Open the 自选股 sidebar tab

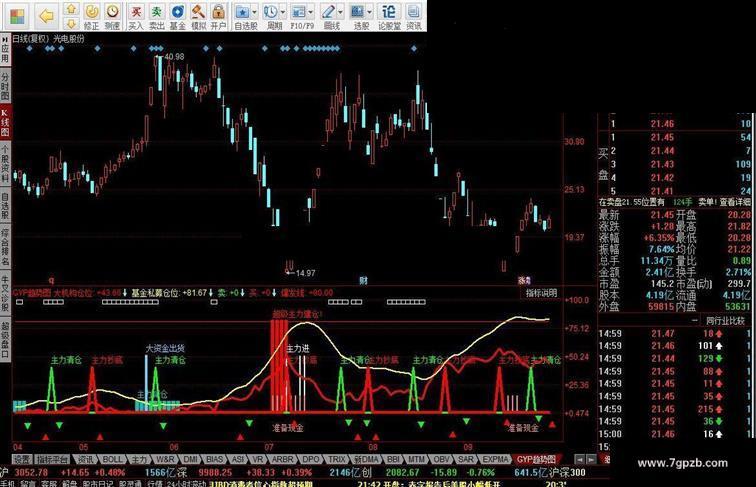(x=5, y=205)
